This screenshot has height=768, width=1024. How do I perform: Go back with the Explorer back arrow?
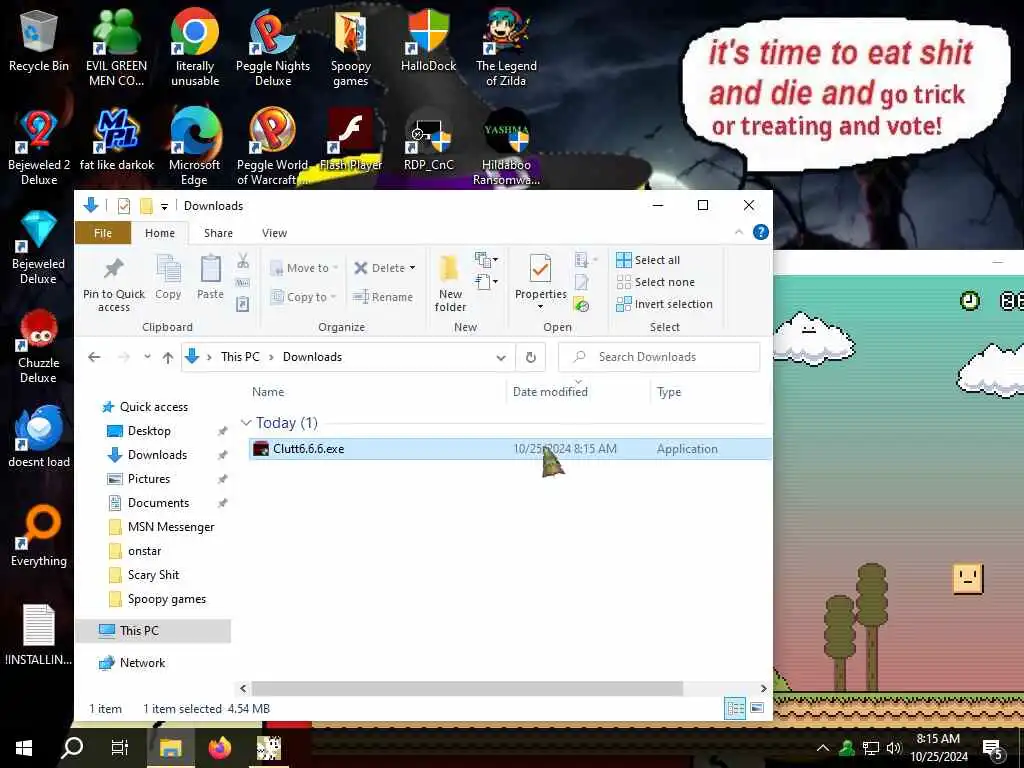(x=94, y=357)
